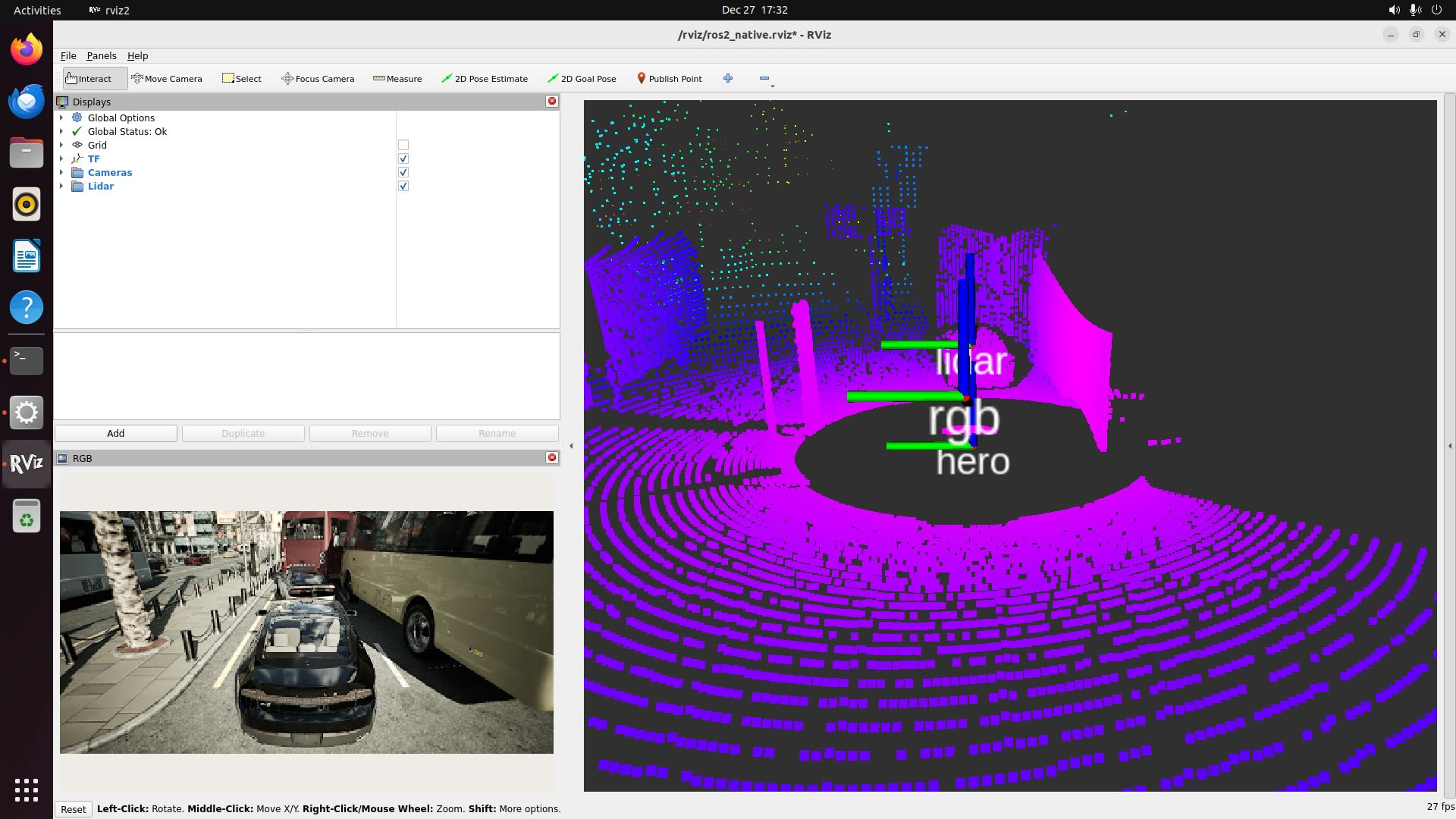Click the Cameras folder icon
1456x819 pixels.
pyautogui.click(x=77, y=172)
